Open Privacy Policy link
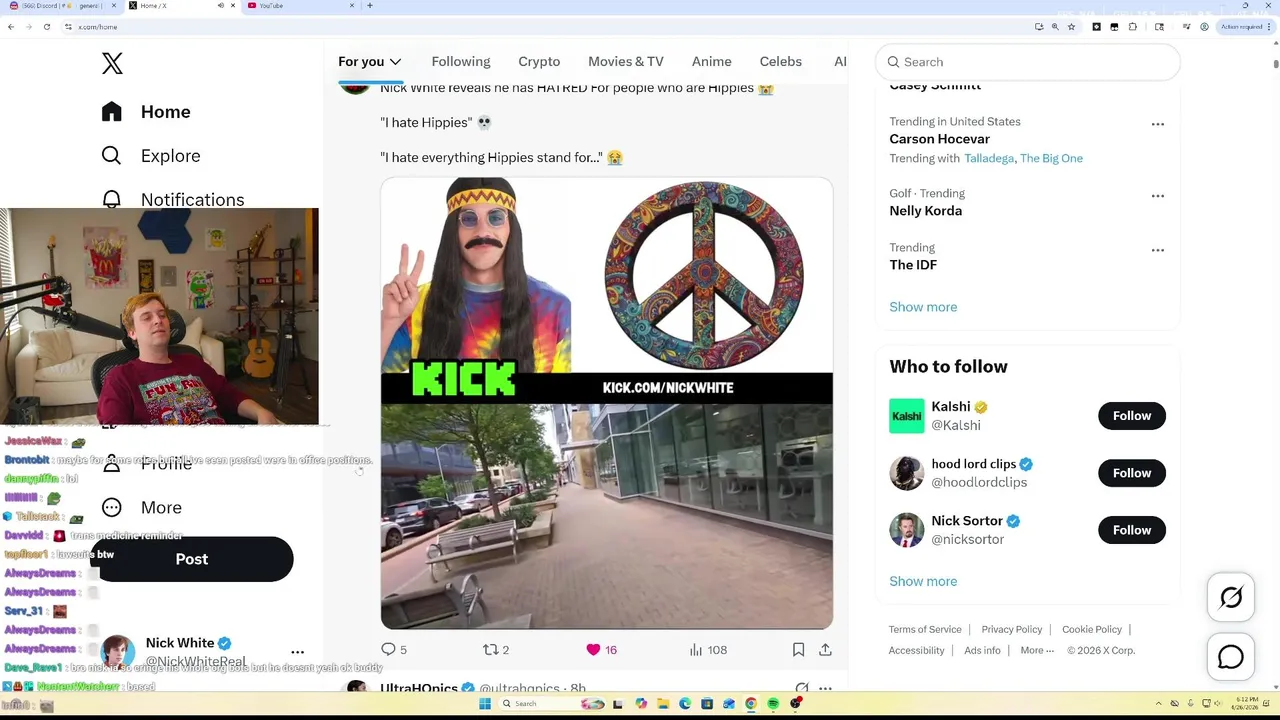Image resolution: width=1280 pixels, height=720 pixels. click(x=1012, y=629)
